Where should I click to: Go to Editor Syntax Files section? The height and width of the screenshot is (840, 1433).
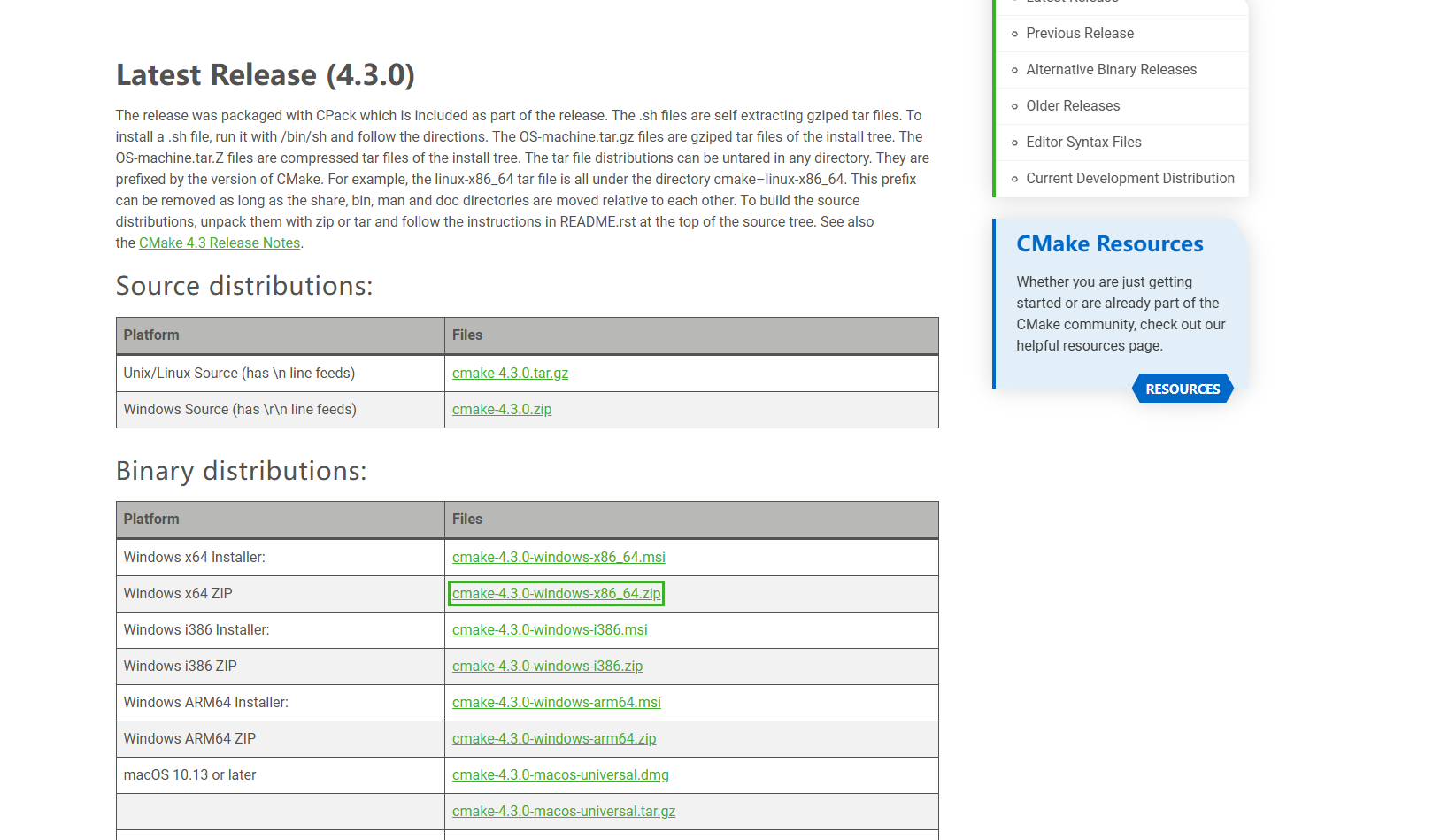tap(1083, 143)
